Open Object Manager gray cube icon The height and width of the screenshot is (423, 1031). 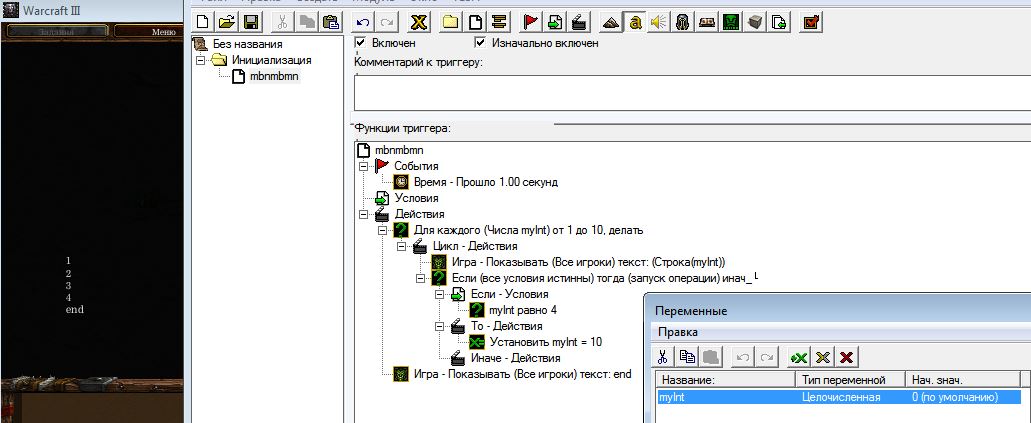(x=755, y=22)
